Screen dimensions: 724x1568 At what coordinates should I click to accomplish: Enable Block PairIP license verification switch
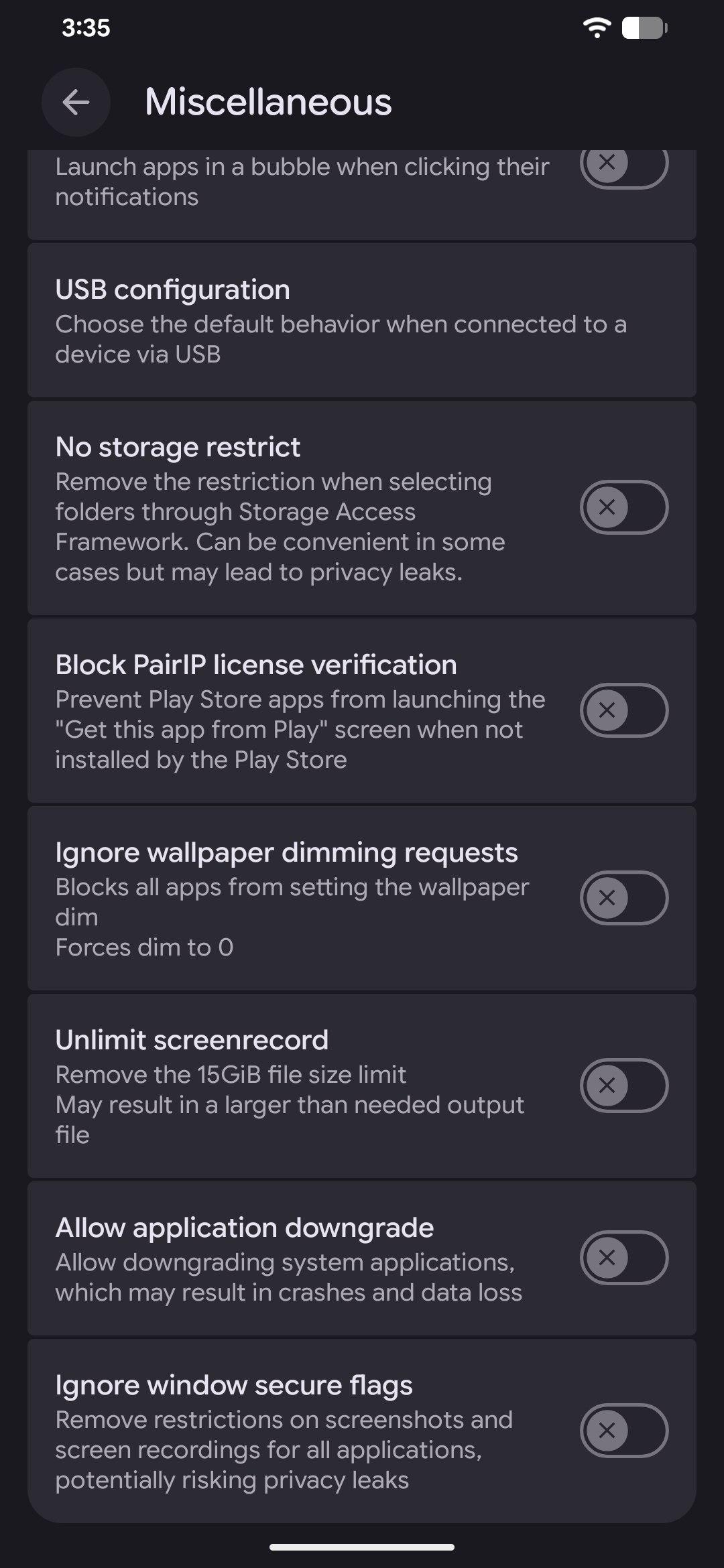(x=623, y=710)
